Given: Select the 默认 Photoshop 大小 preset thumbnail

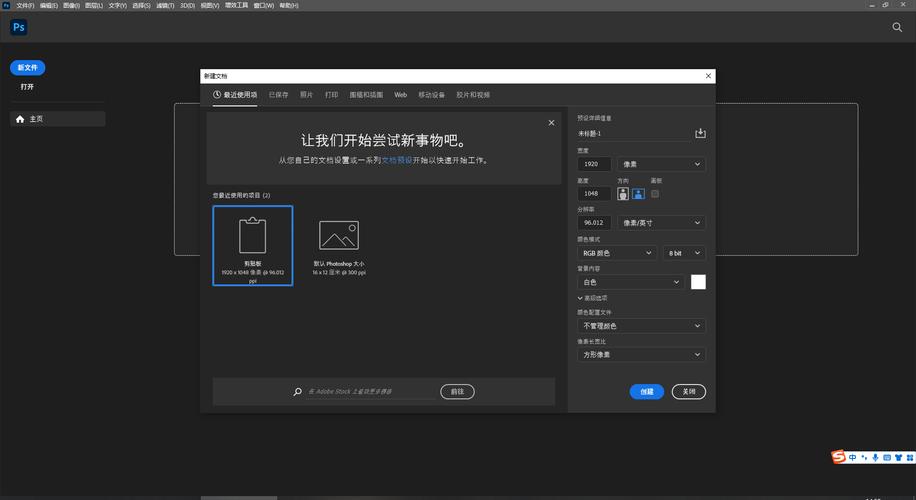Looking at the screenshot, I should [x=339, y=245].
